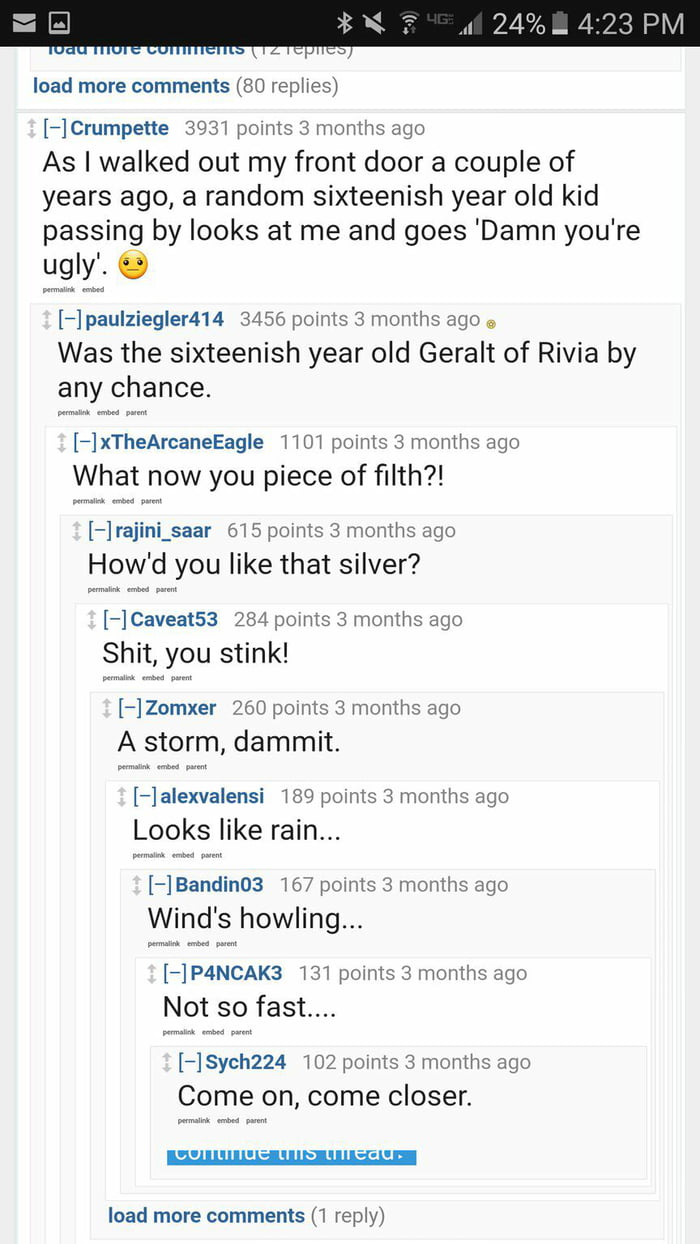The height and width of the screenshot is (1244, 700).
Task: Click the gold badge after paulziegler414's timestamp
Action: [491, 322]
